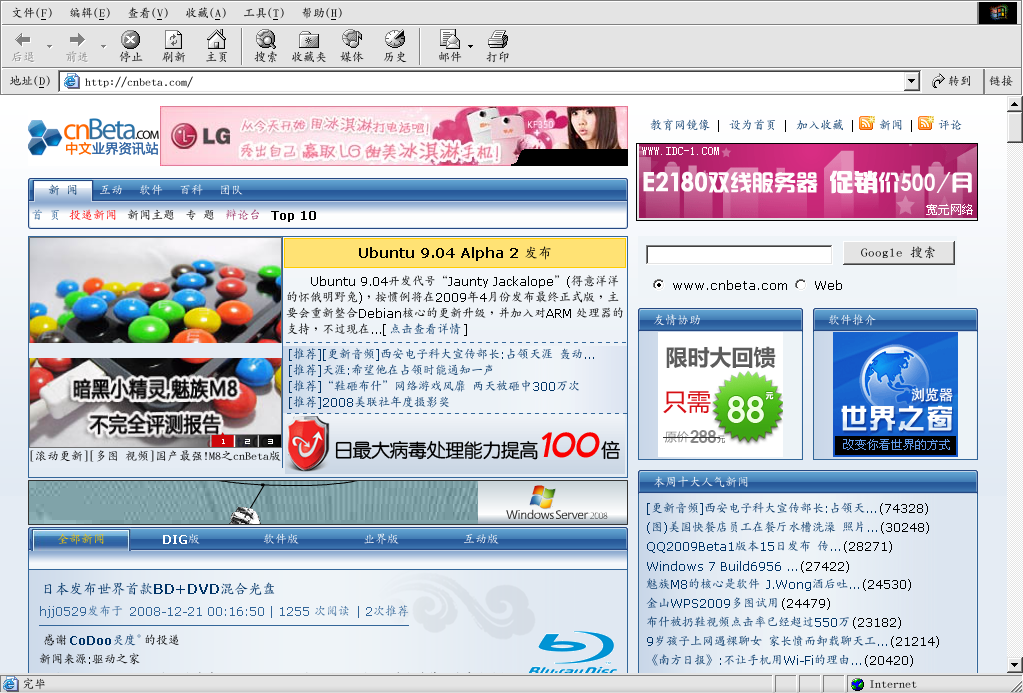The height and width of the screenshot is (693, 1023).
Task: Click the red shield antivirus banner icon
Action: click(x=307, y=444)
